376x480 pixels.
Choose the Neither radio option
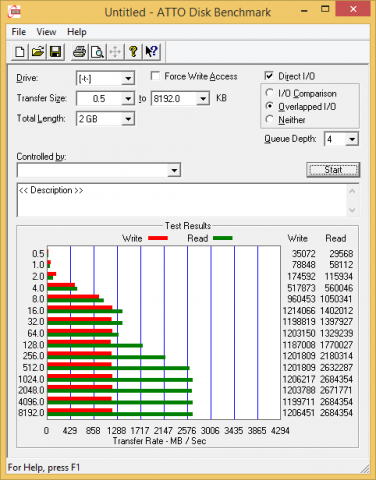point(269,119)
